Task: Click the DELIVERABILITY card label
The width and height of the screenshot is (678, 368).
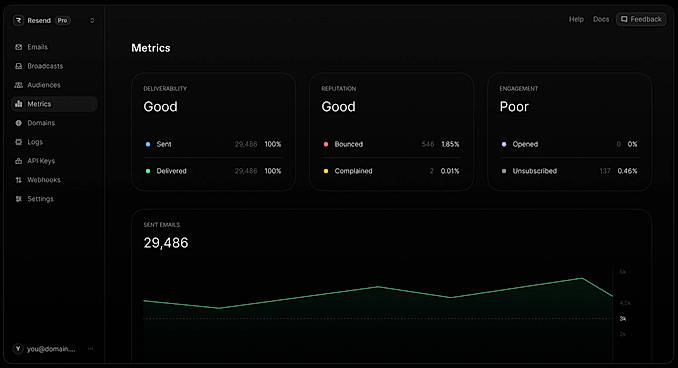Action: pyautogui.click(x=165, y=88)
